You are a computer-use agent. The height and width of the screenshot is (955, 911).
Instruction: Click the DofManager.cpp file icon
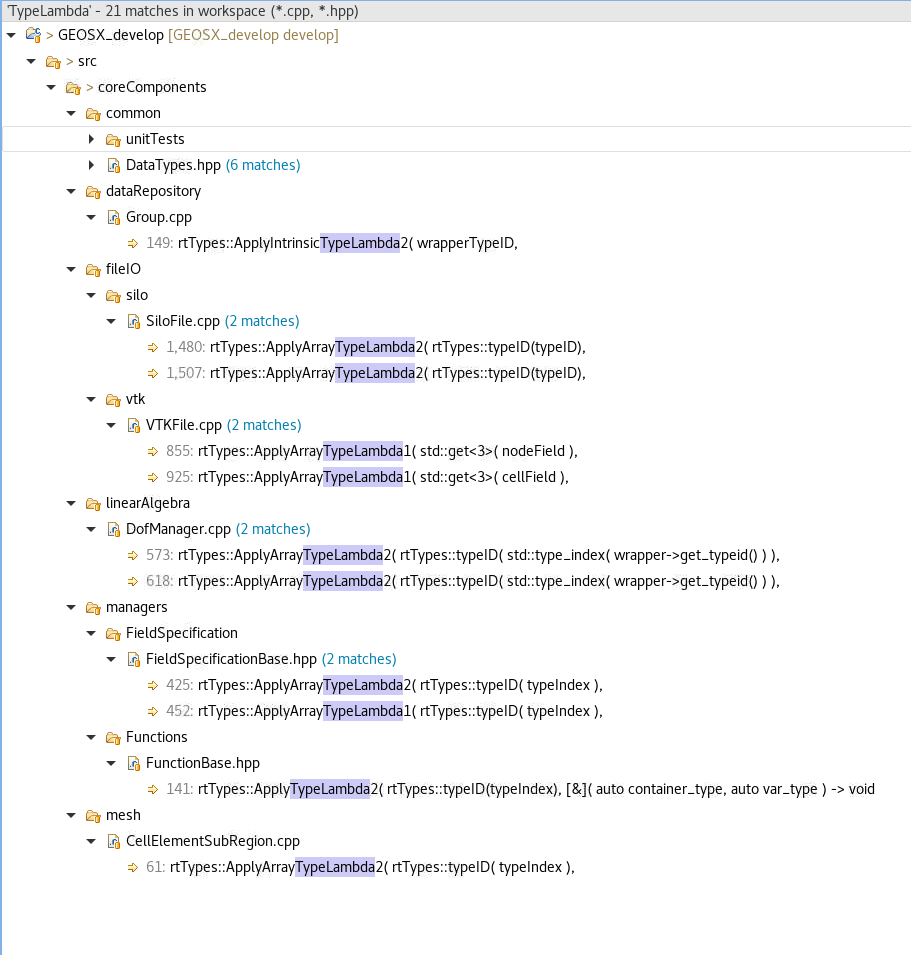tap(113, 529)
